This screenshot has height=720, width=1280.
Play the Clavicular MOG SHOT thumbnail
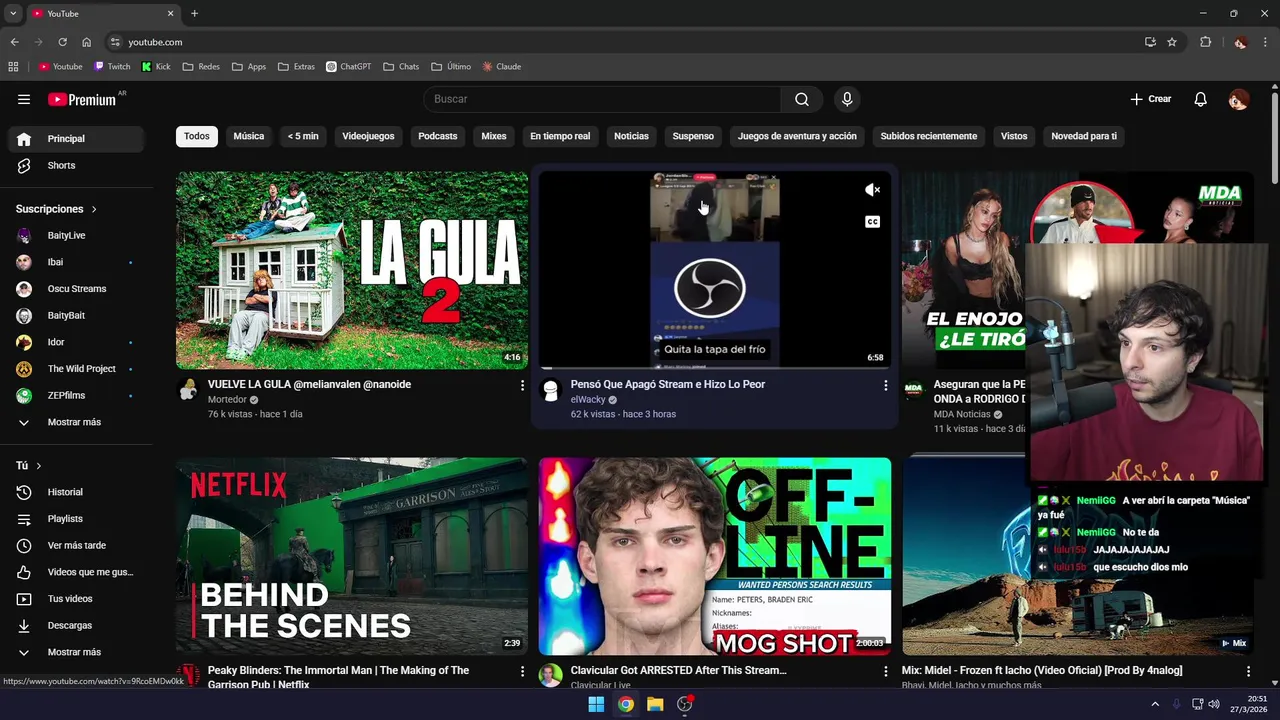[x=715, y=556]
